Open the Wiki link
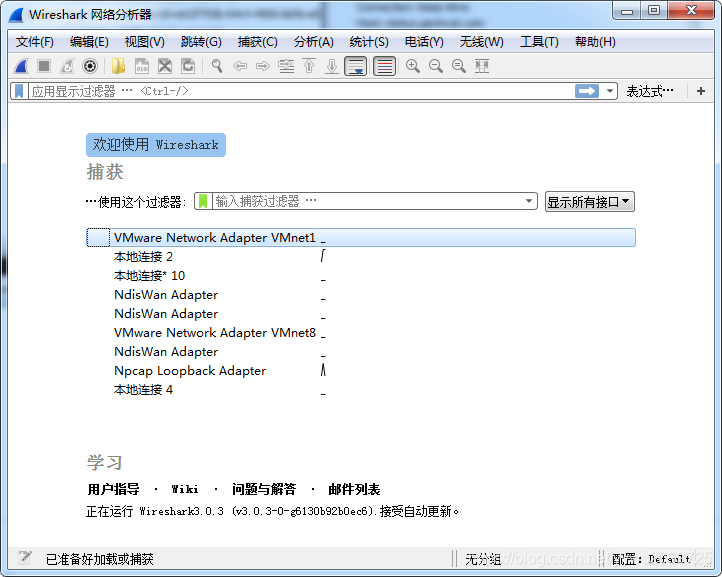The image size is (722, 577). tap(185, 489)
